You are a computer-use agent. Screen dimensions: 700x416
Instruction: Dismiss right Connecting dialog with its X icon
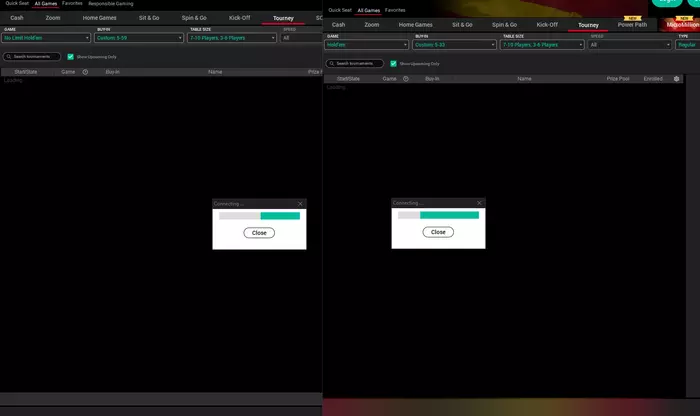pos(479,203)
